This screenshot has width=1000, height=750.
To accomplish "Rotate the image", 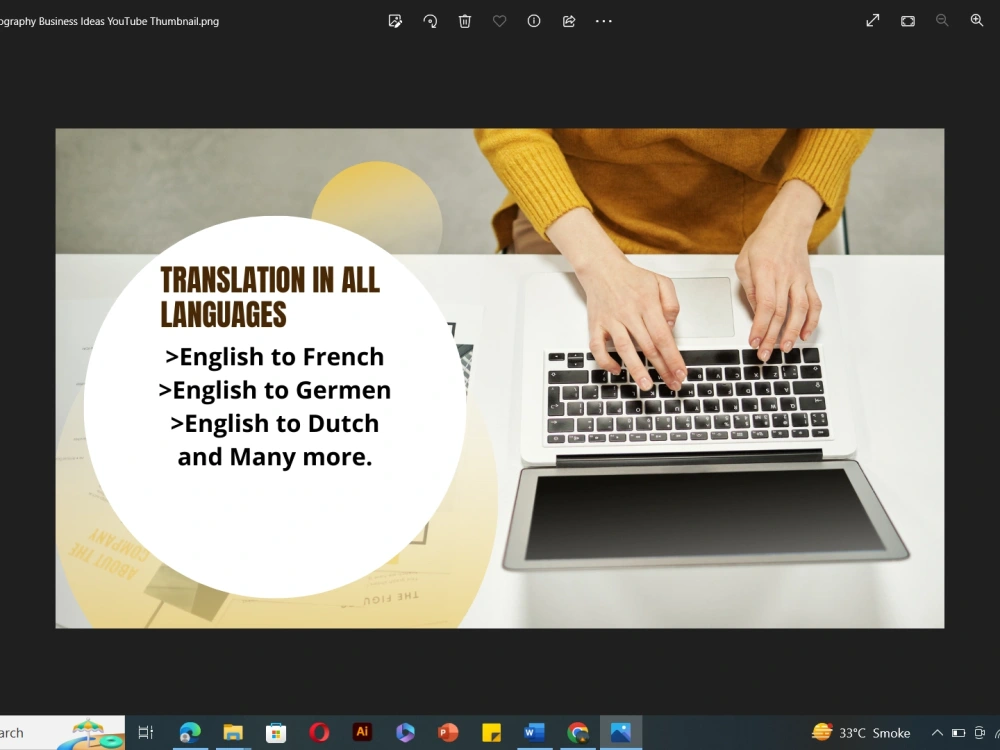I will (x=430, y=21).
